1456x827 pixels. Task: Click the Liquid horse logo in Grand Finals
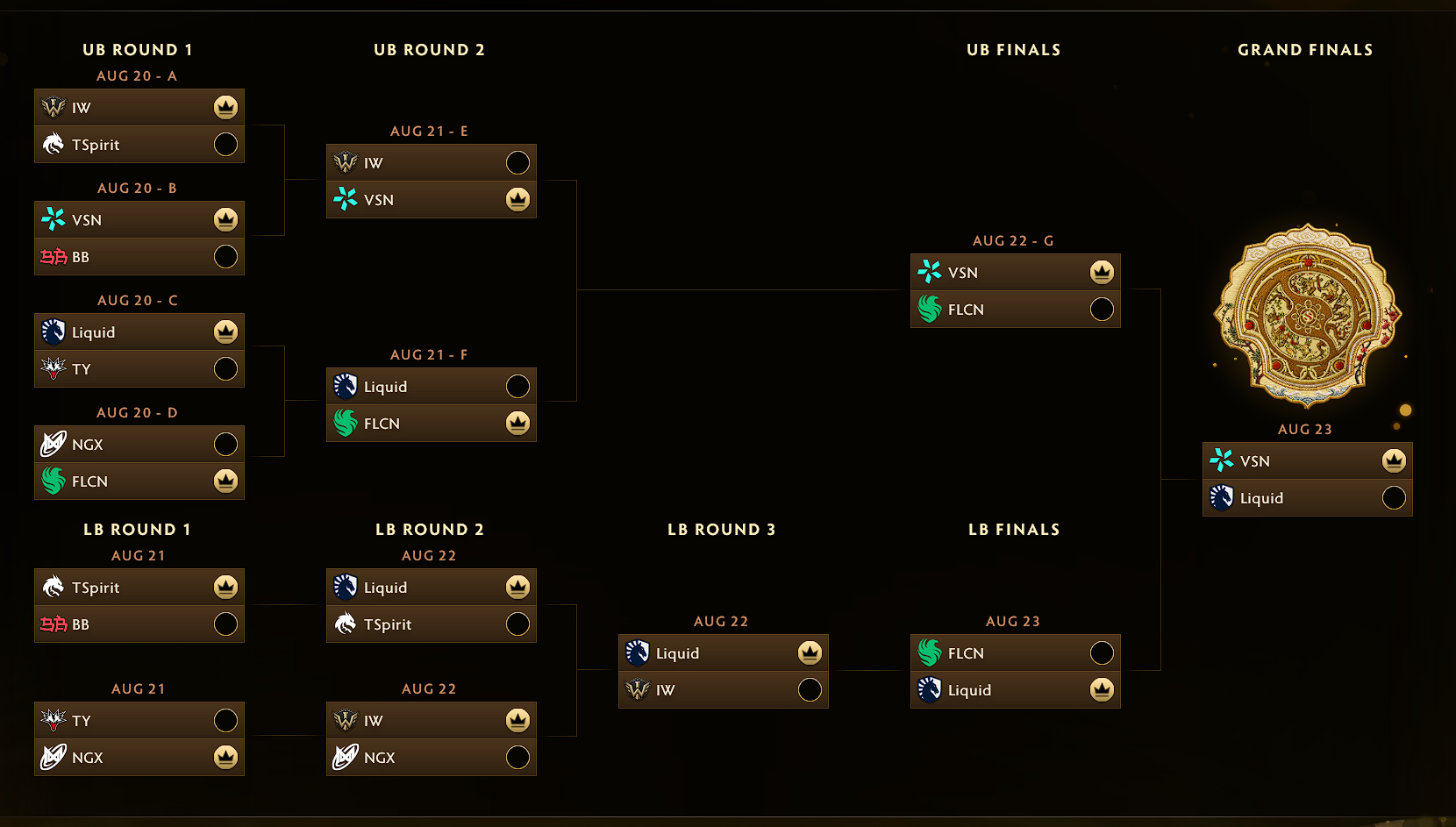pyautogui.click(x=1222, y=497)
